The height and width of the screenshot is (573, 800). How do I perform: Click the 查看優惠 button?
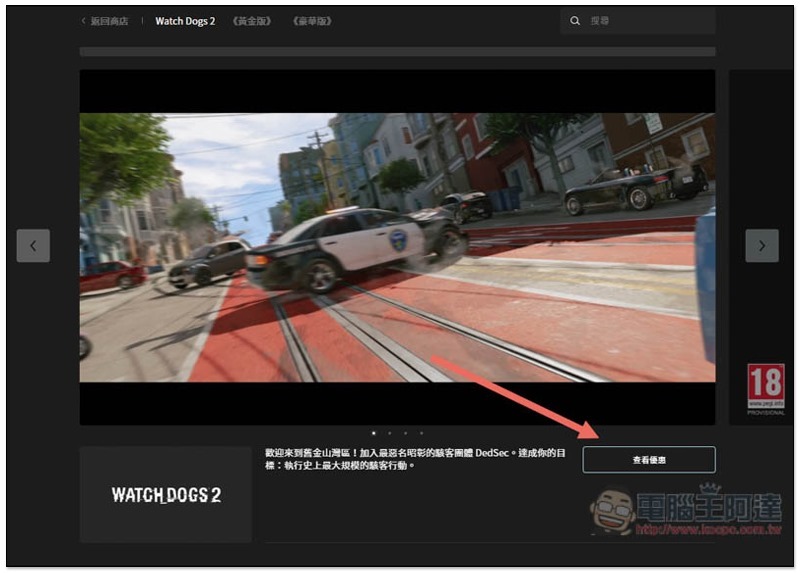(x=649, y=460)
